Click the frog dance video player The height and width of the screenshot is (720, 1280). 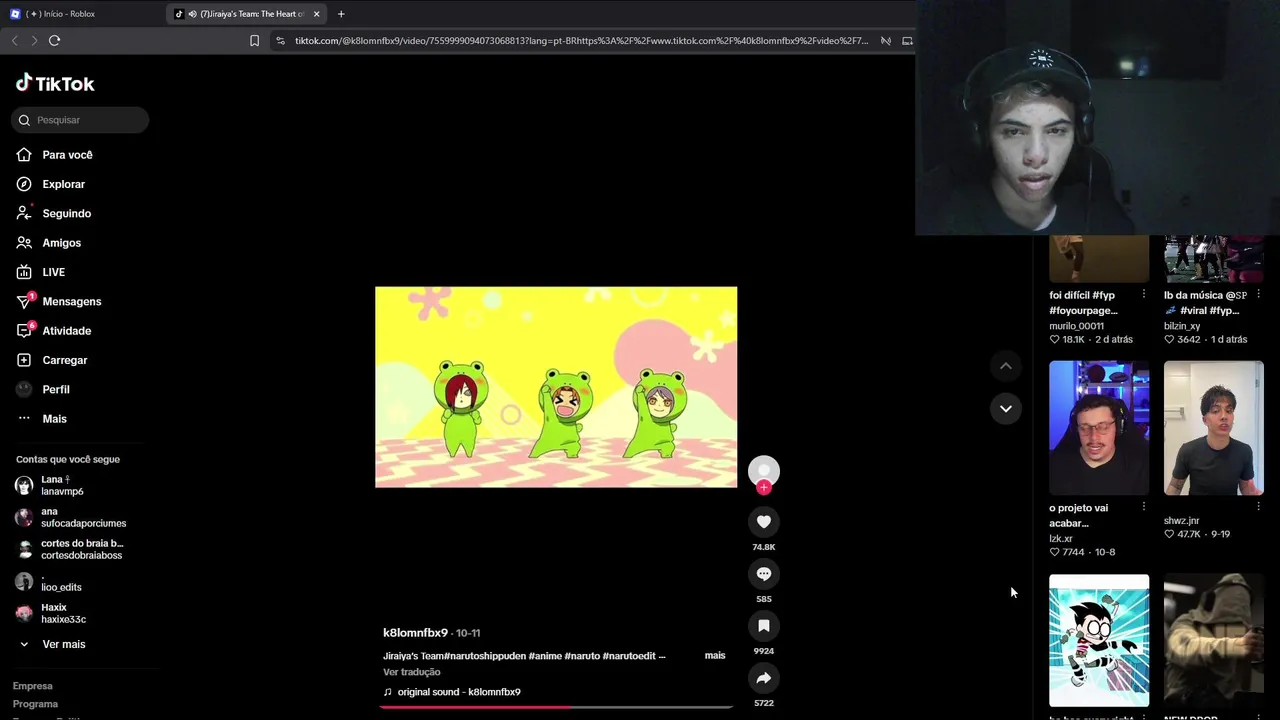556,387
